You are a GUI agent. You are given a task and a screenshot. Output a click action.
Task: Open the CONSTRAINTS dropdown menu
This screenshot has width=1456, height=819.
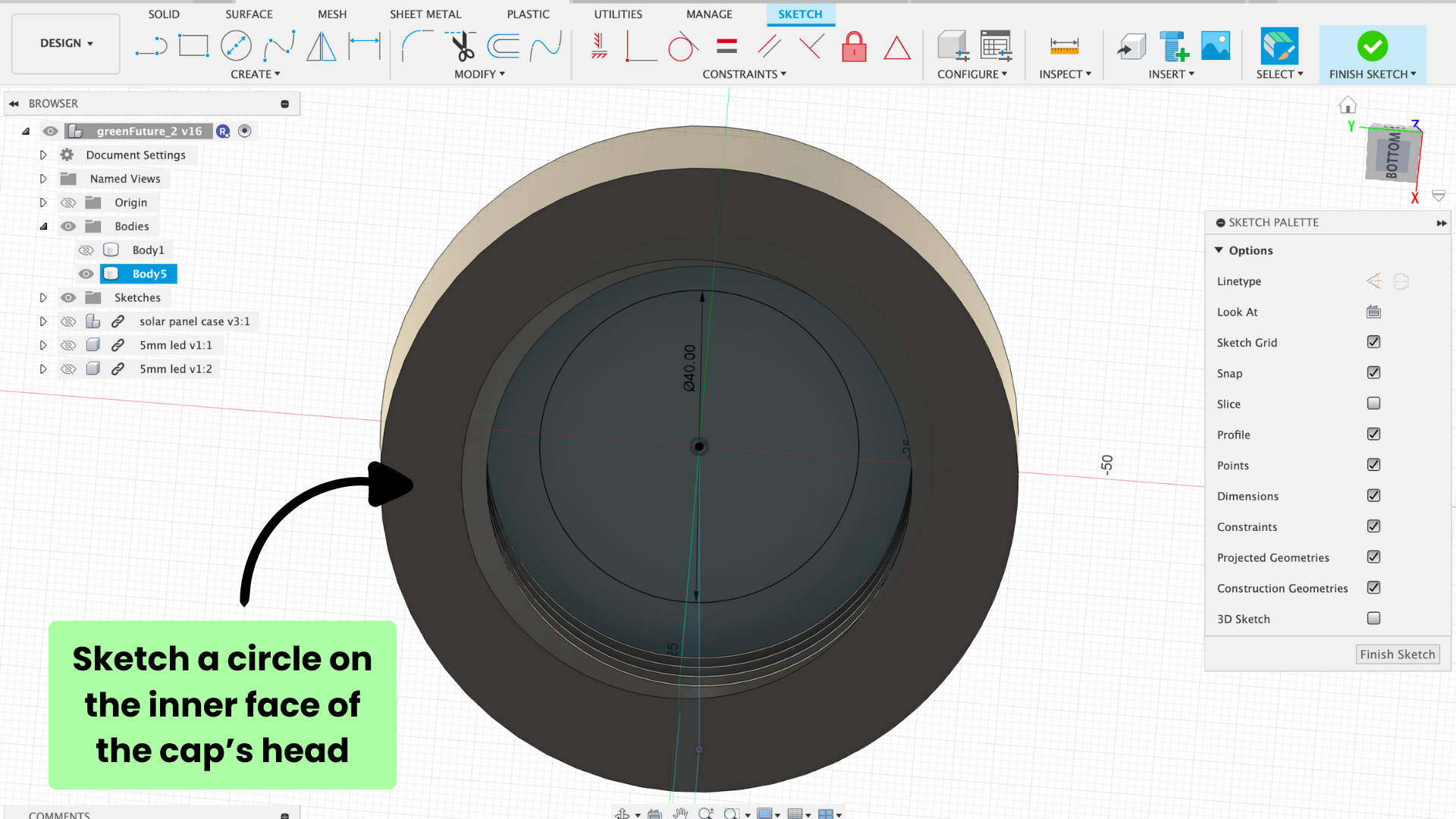click(744, 74)
